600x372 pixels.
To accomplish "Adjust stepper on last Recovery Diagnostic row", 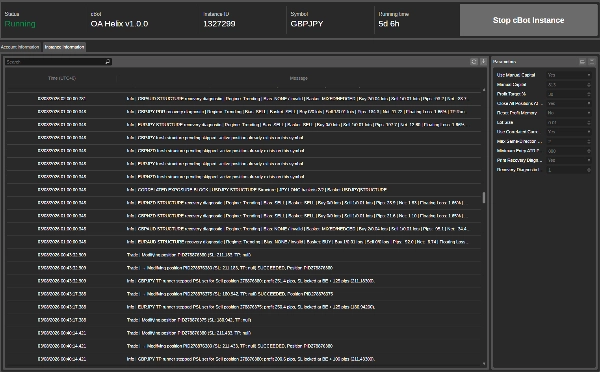I will click(x=589, y=170).
